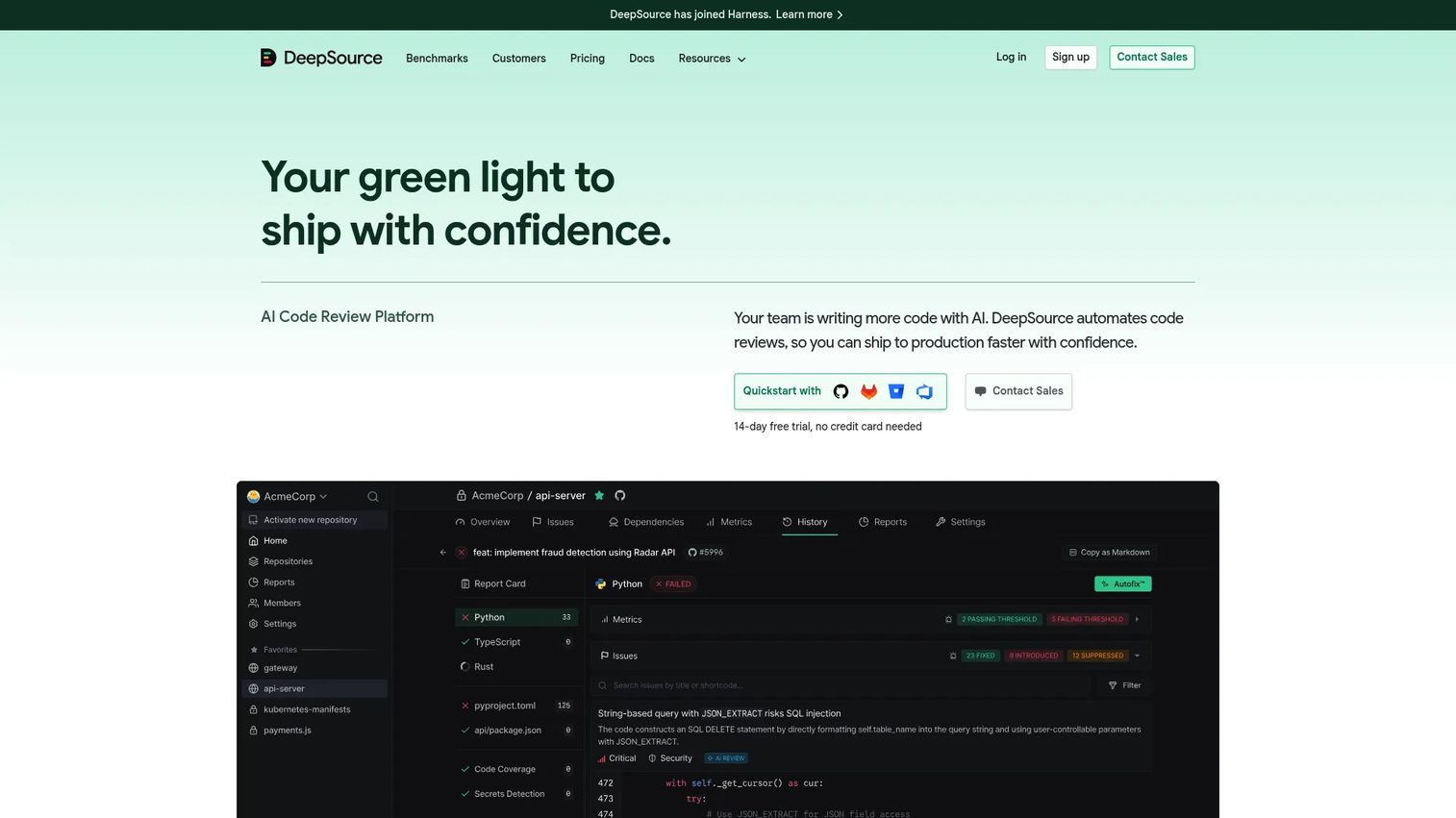Quickstart with the Azure DevOps icon
1456x818 pixels.
point(924,391)
